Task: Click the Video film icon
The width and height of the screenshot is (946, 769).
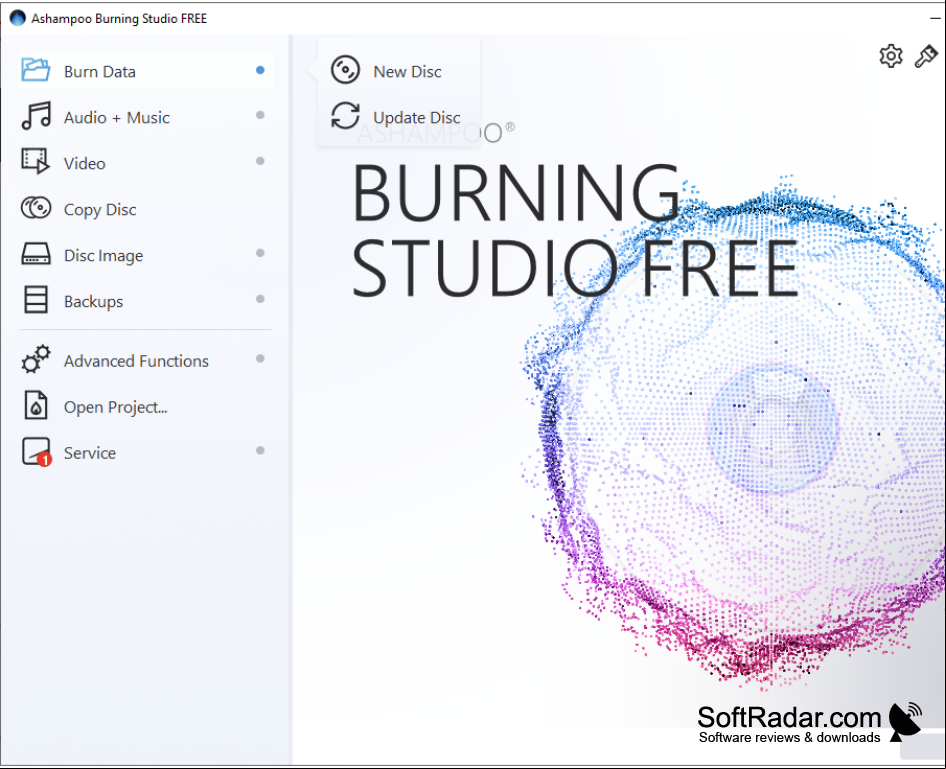Action: tap(36, 162)
